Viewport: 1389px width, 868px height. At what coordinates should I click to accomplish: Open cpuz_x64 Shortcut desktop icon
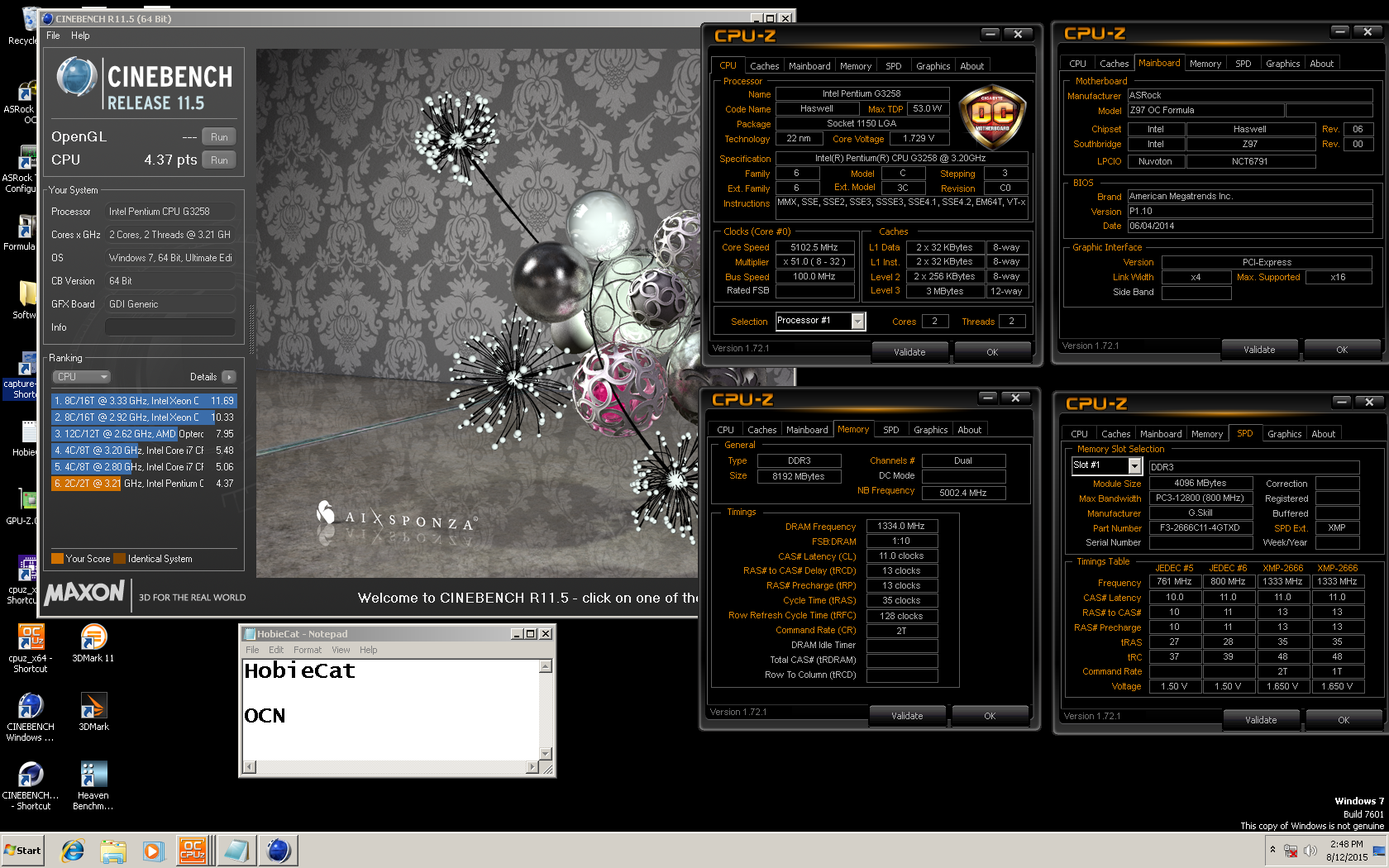coord(31,648)
